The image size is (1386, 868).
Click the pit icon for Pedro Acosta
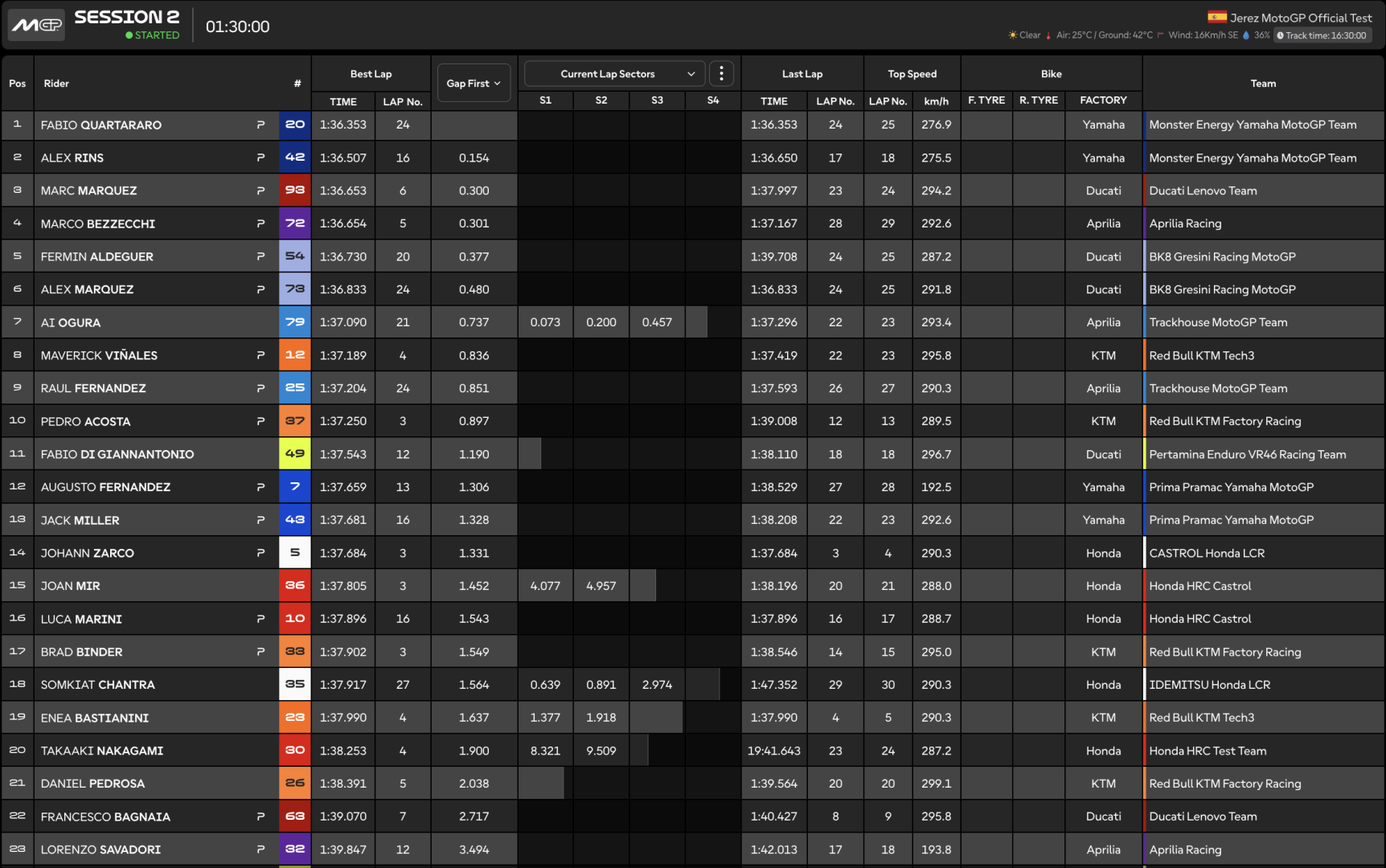(x=260, y=421)
